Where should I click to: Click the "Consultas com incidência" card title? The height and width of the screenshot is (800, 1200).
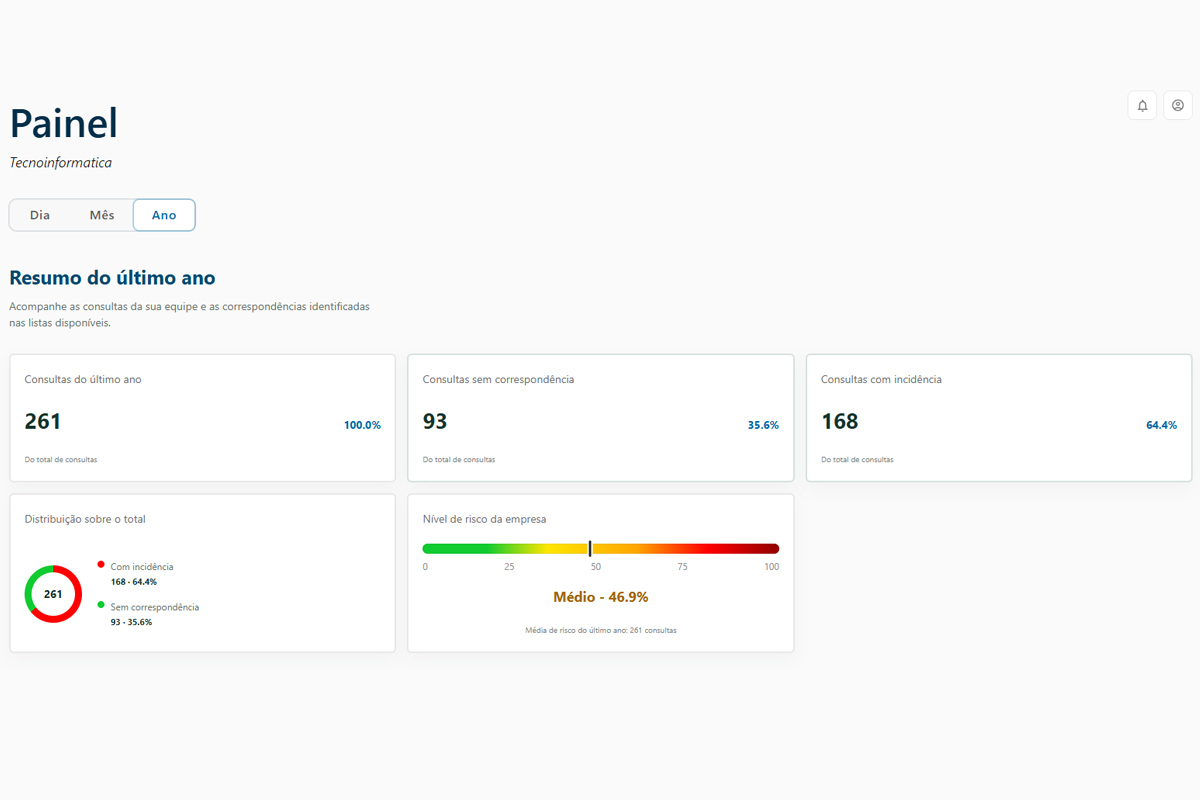pyautogui.click(x=881, y=379)
